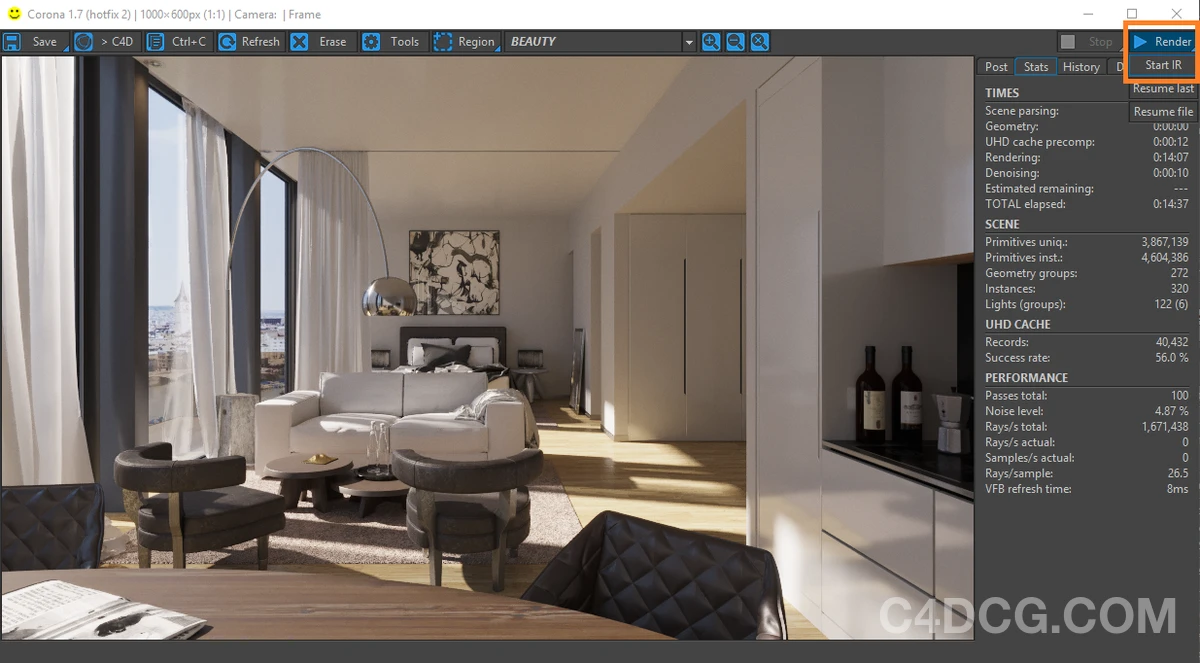
Task: Select the Stats tab
Action: coord(1036,67)
